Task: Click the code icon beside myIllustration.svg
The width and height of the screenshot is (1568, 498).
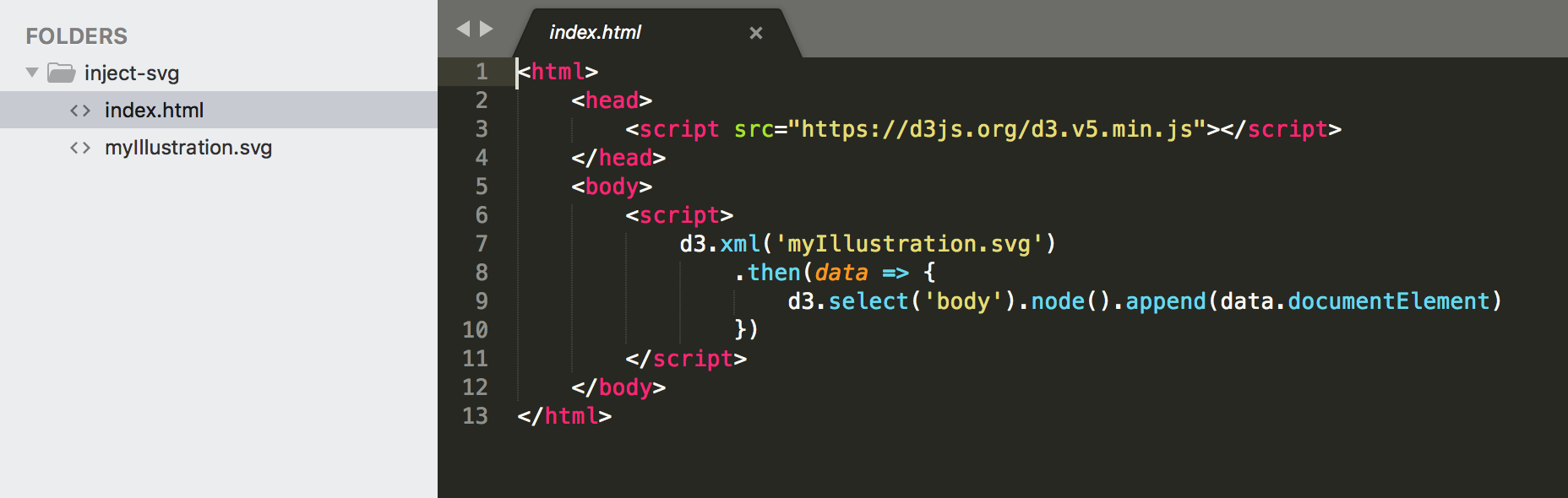Action: 80,149
